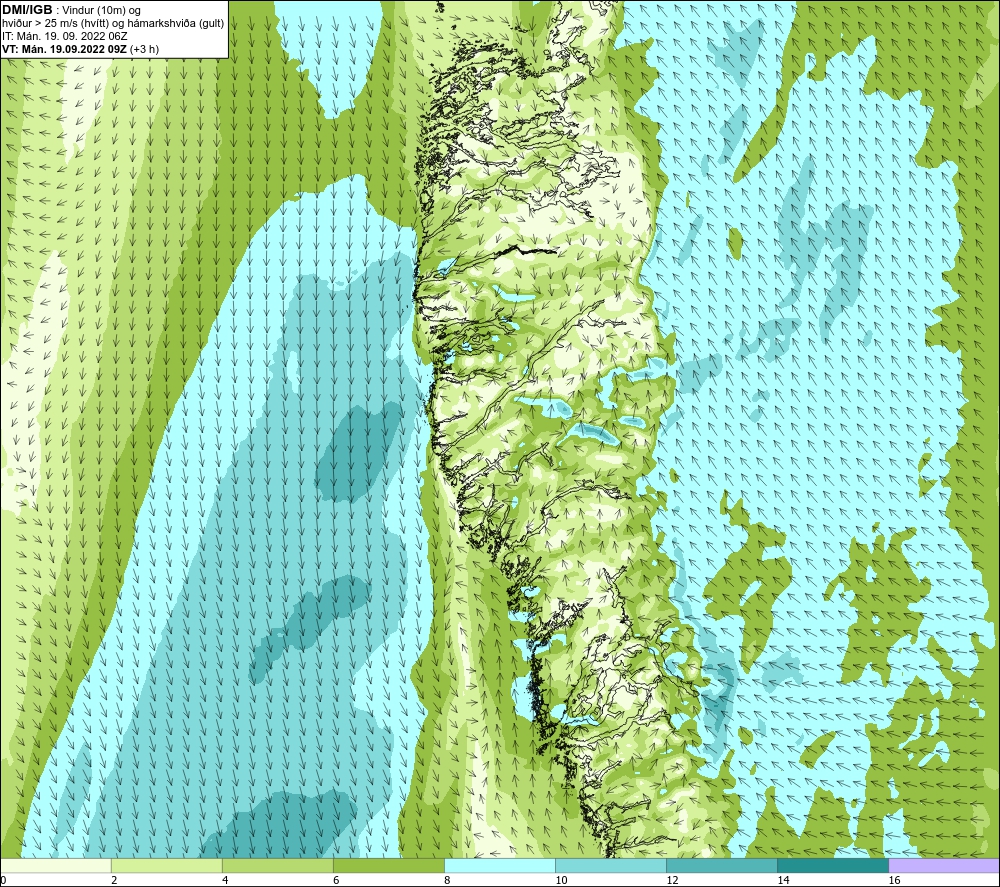The image size is (1000, 887).
Task: Click the legend tick label '16'
Action: [894, 881]
